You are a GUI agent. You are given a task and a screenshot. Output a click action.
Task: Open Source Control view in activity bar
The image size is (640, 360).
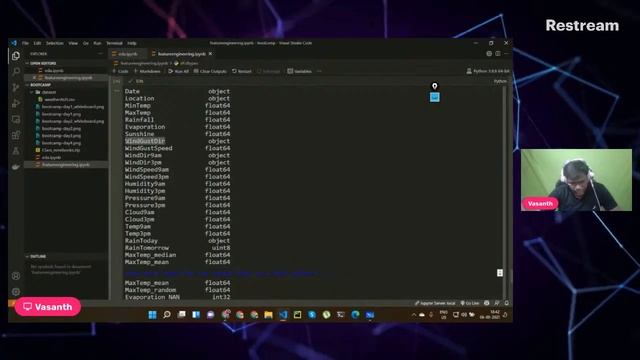pyautogui.click(x=16, y=88)
